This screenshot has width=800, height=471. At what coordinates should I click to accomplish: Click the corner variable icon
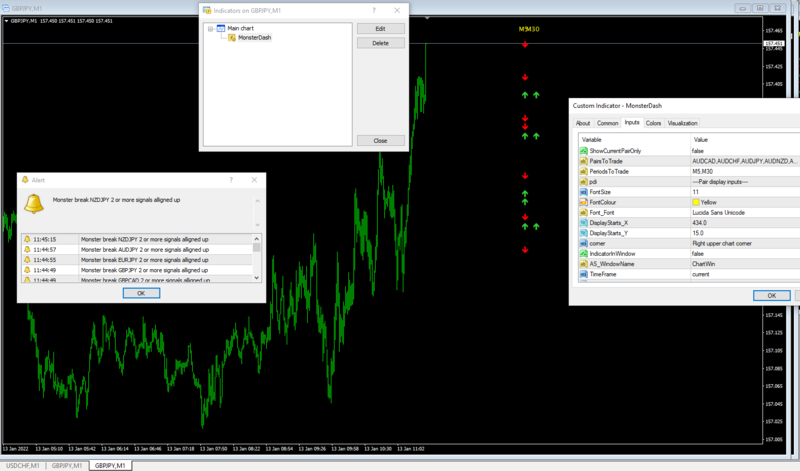point(584,243)
